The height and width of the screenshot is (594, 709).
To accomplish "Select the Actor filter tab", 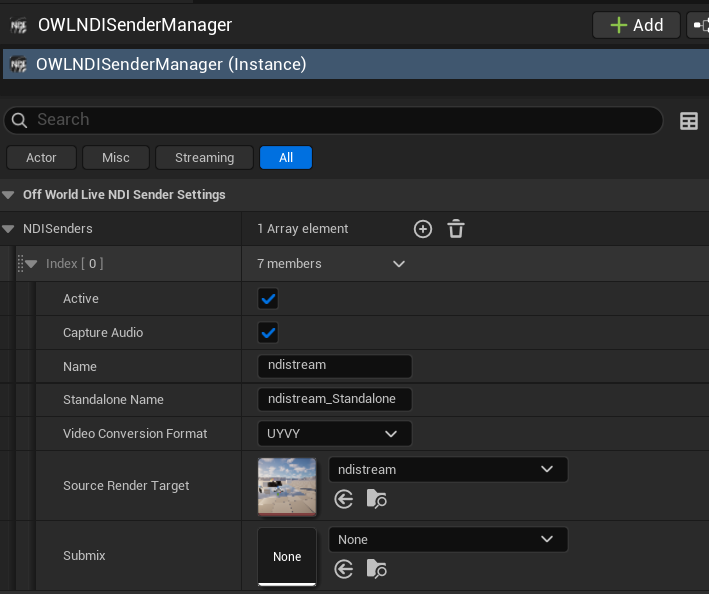I will pos(41,158).
